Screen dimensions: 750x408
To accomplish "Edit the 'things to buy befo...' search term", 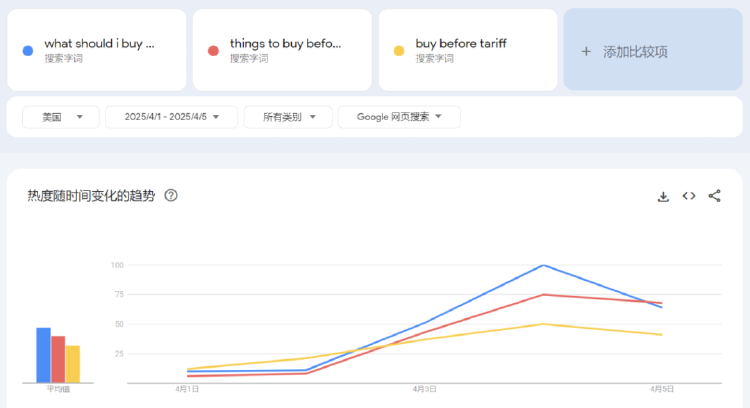I will [285, 44].
